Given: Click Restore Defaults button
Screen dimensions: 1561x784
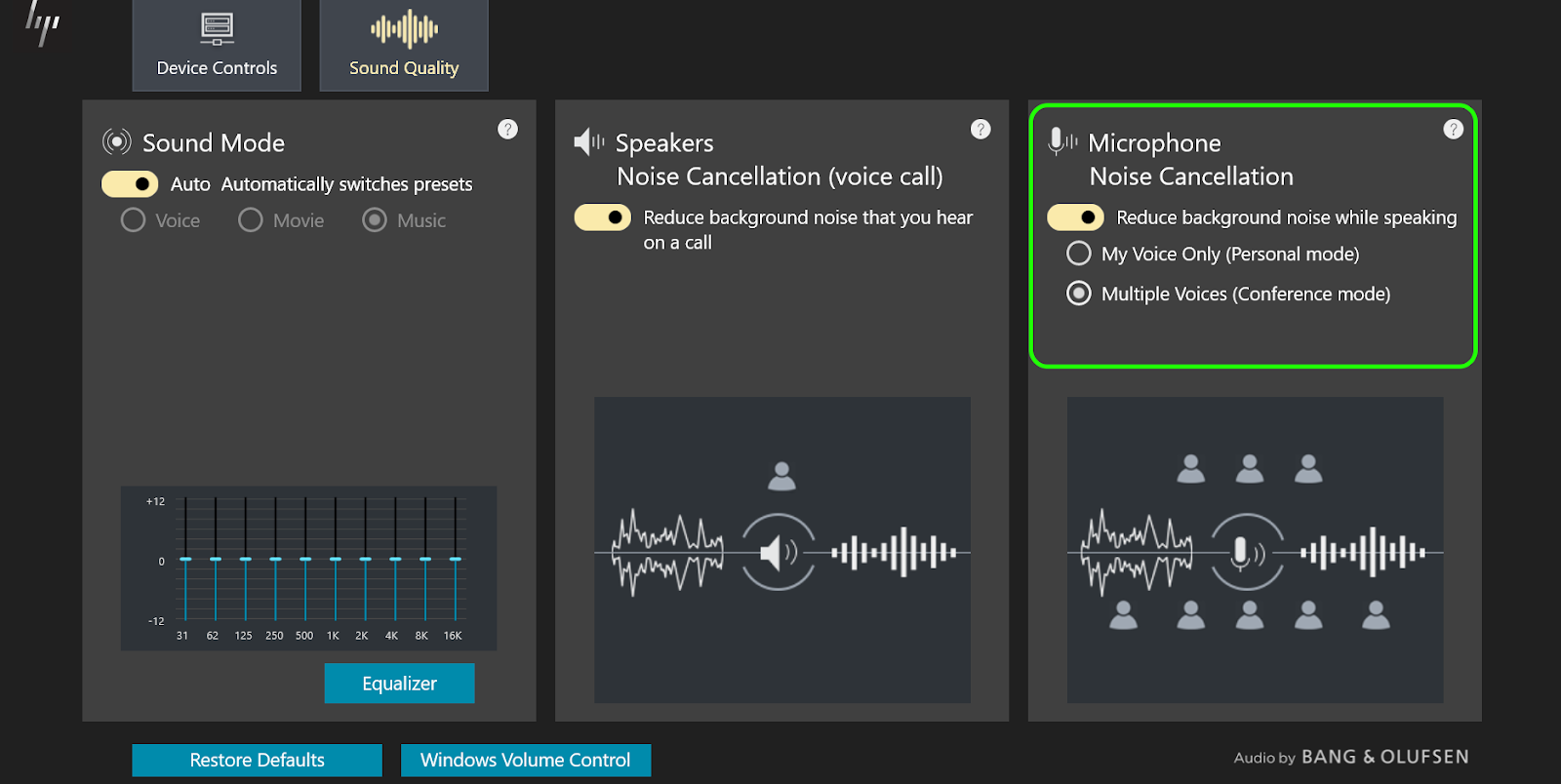Looking at the screenshot, I should [x=257, y=760].
